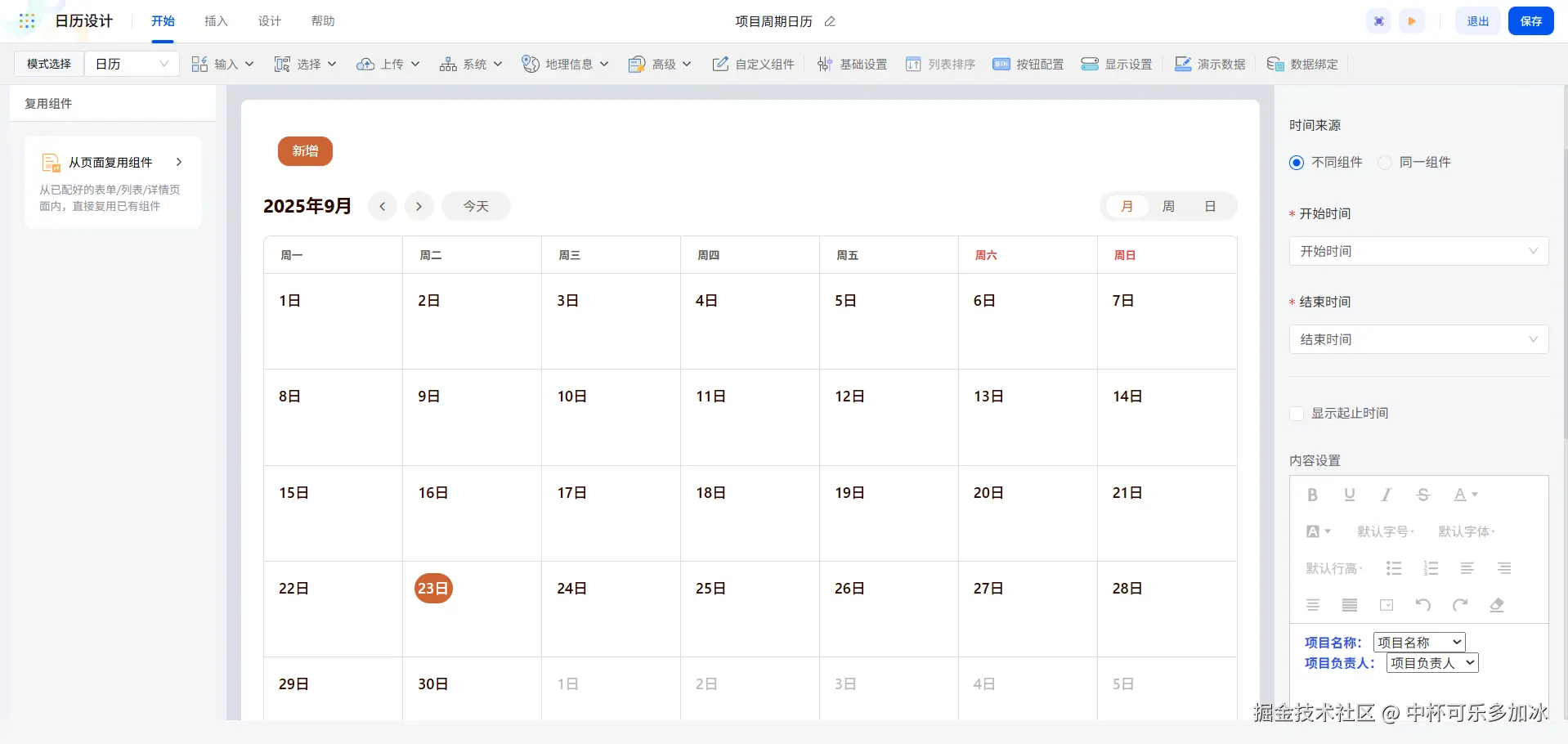Click the orange 新增 button
Image resolution: width=1568 pixels, height=744 pixels.
(x=305, y=151)
